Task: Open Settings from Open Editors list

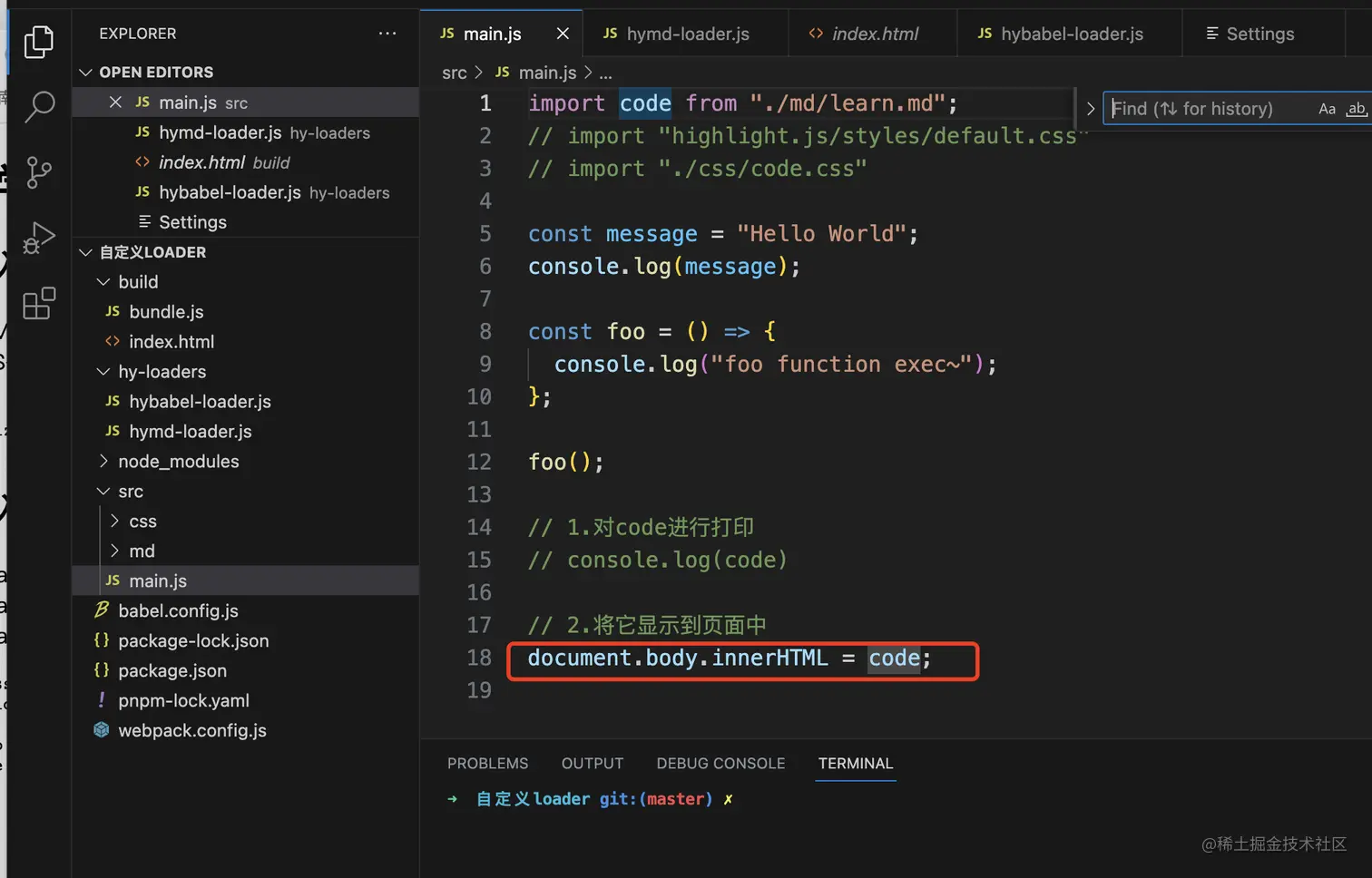Action: click(246, 222)
